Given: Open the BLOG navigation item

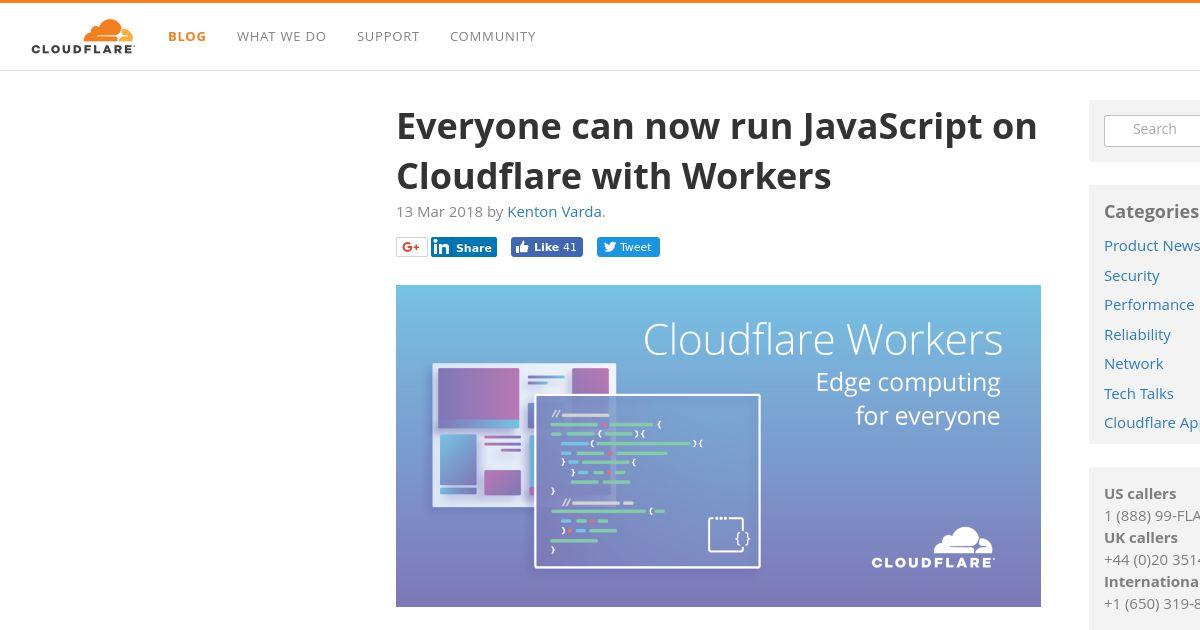Looking at the screenshot, I should (187, 36).
